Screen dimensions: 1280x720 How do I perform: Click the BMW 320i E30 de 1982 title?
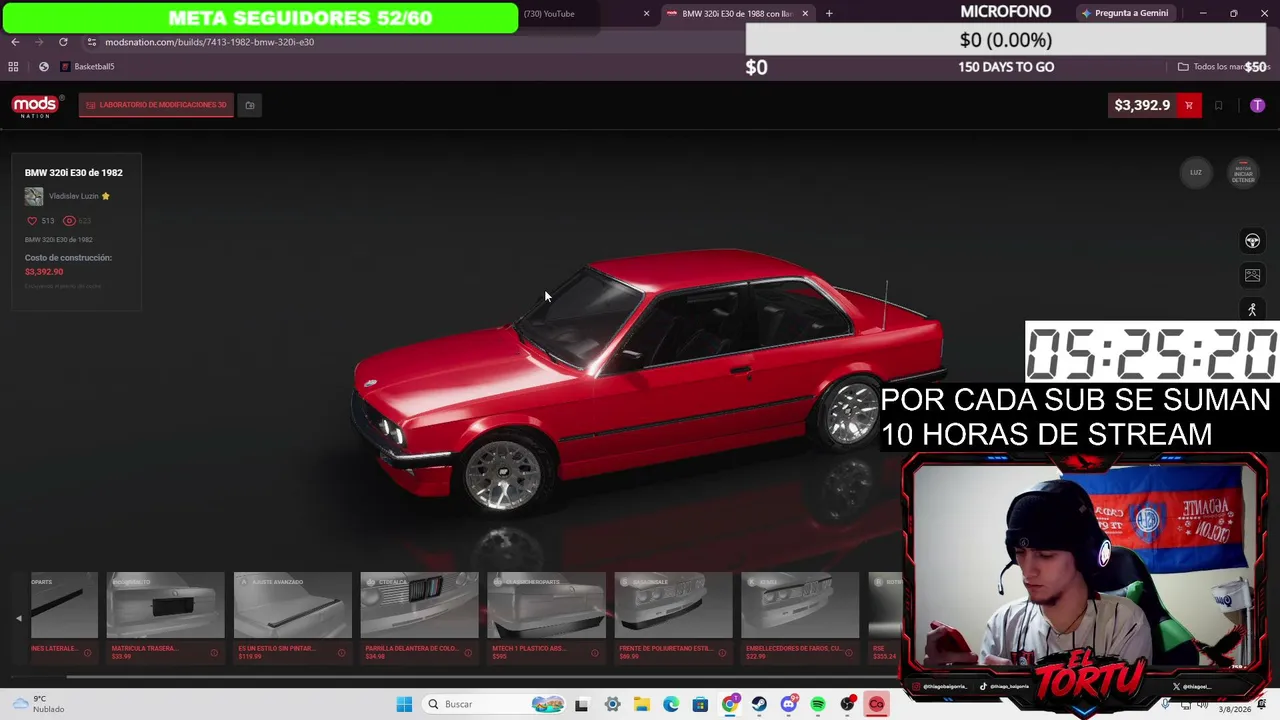[74, 173]
